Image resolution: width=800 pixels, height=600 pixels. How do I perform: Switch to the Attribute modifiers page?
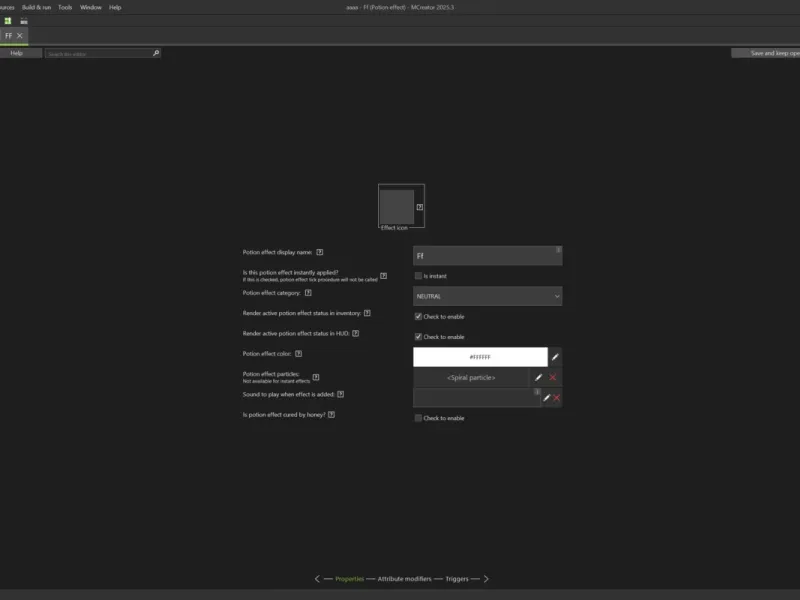(404, 579)
